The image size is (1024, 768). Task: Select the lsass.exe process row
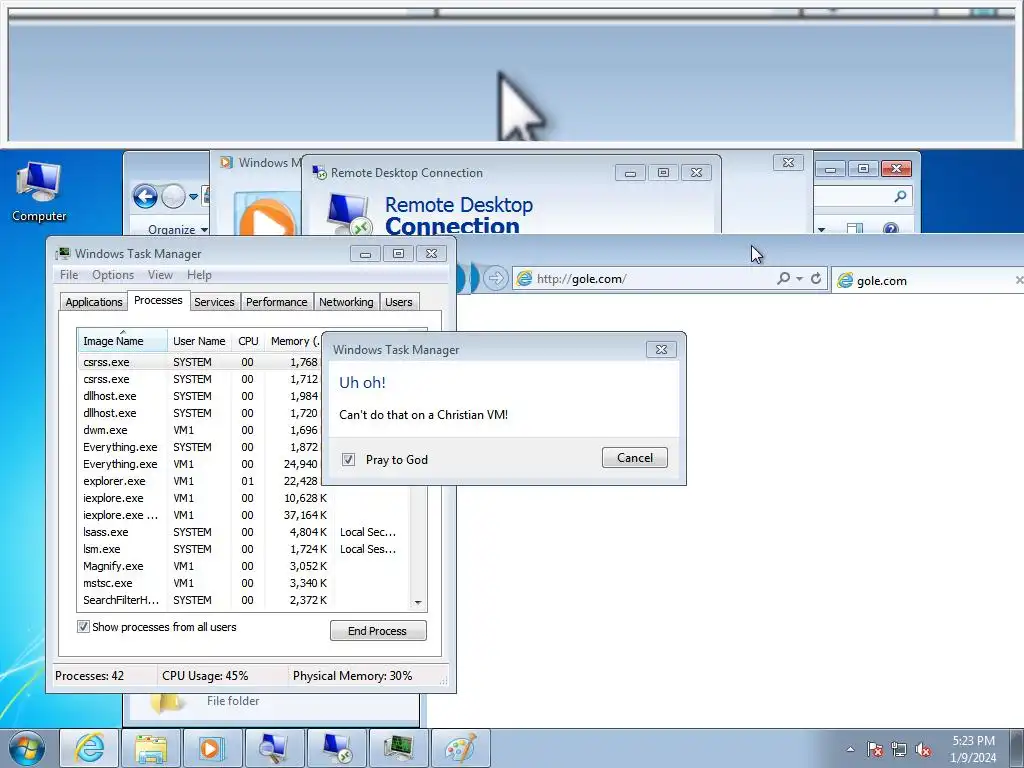(x=244, y=532)
